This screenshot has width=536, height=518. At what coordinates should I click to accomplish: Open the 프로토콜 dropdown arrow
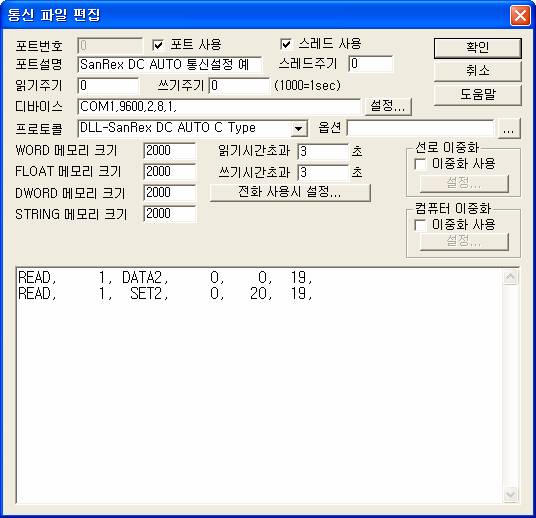pyautogui.click(x=299, y=129)
